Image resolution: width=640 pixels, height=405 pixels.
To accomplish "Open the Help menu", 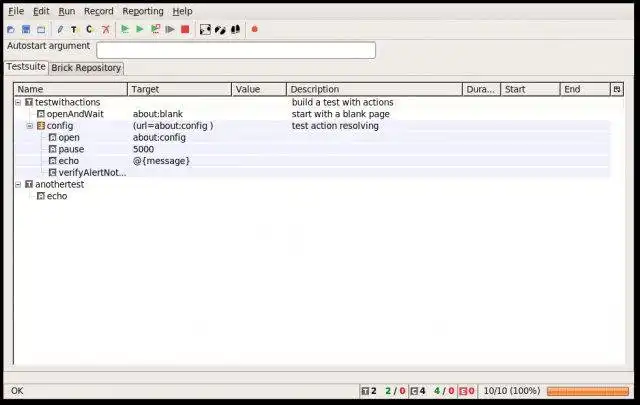I will click(x=182, y=11).
